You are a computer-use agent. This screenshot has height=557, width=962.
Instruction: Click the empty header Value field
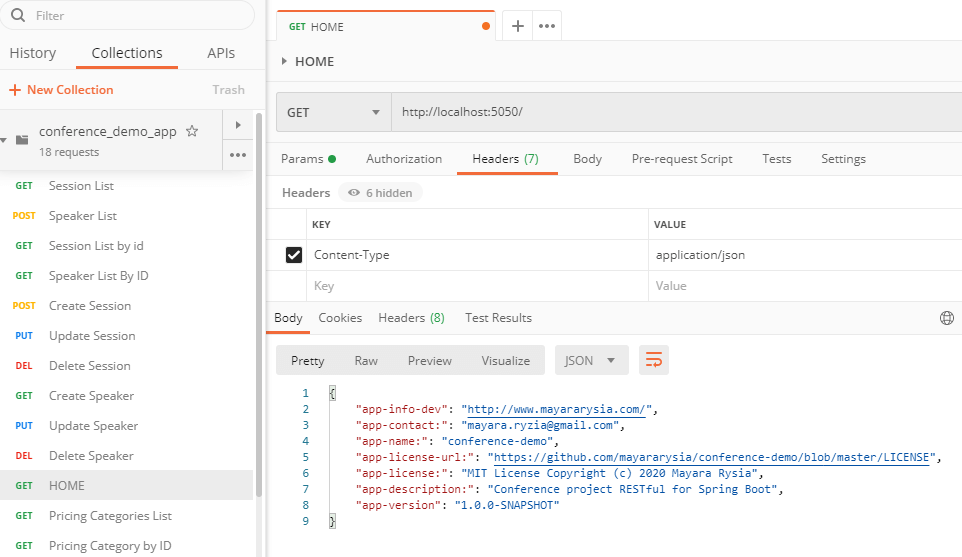pos(804,286)
